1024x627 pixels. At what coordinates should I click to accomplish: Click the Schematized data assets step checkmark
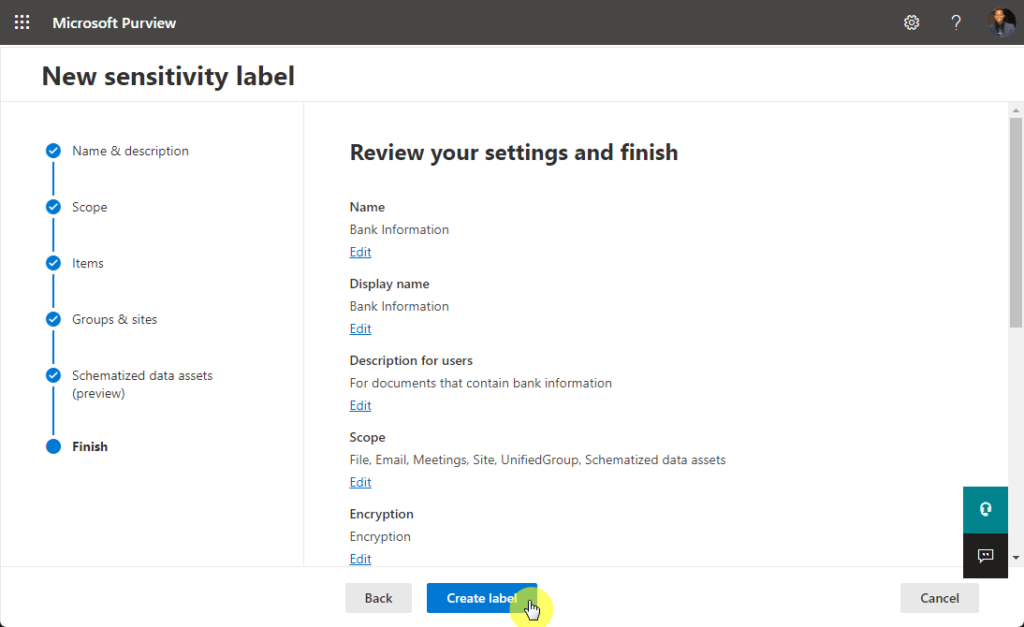click(x=54, y=376)
